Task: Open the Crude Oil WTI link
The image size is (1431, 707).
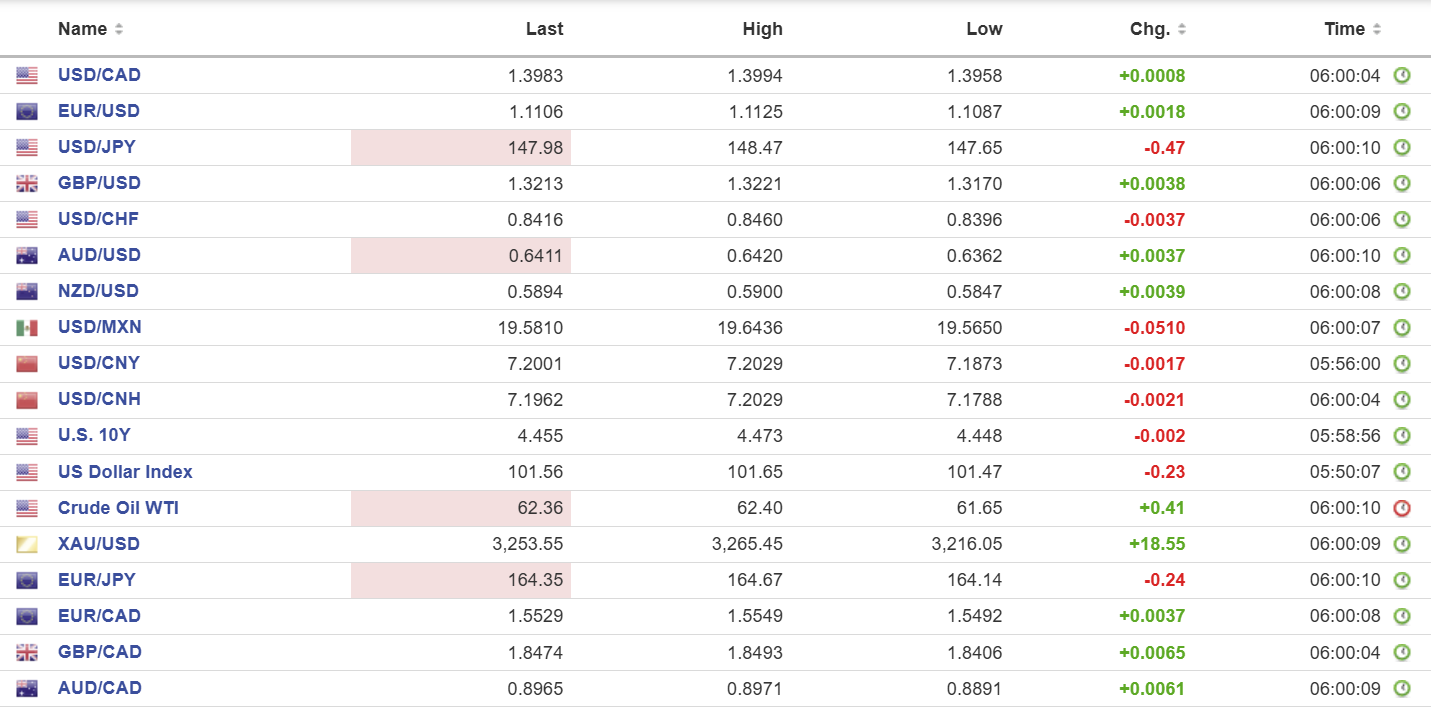Action: (118, 508)
